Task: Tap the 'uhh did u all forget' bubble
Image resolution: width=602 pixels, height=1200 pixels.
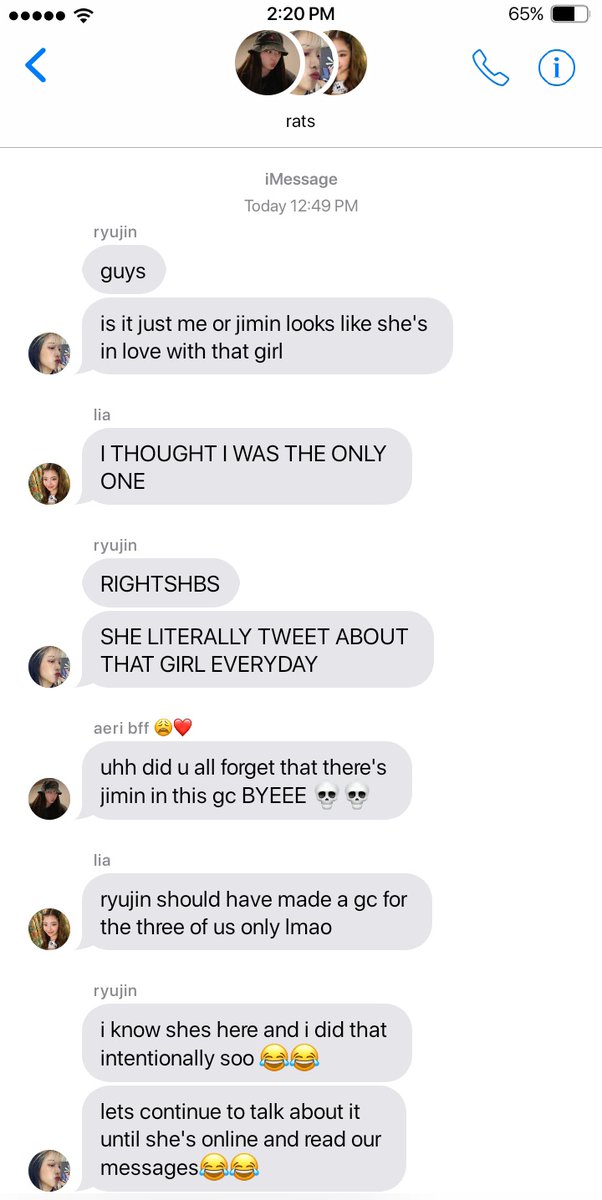Action: 247,782
